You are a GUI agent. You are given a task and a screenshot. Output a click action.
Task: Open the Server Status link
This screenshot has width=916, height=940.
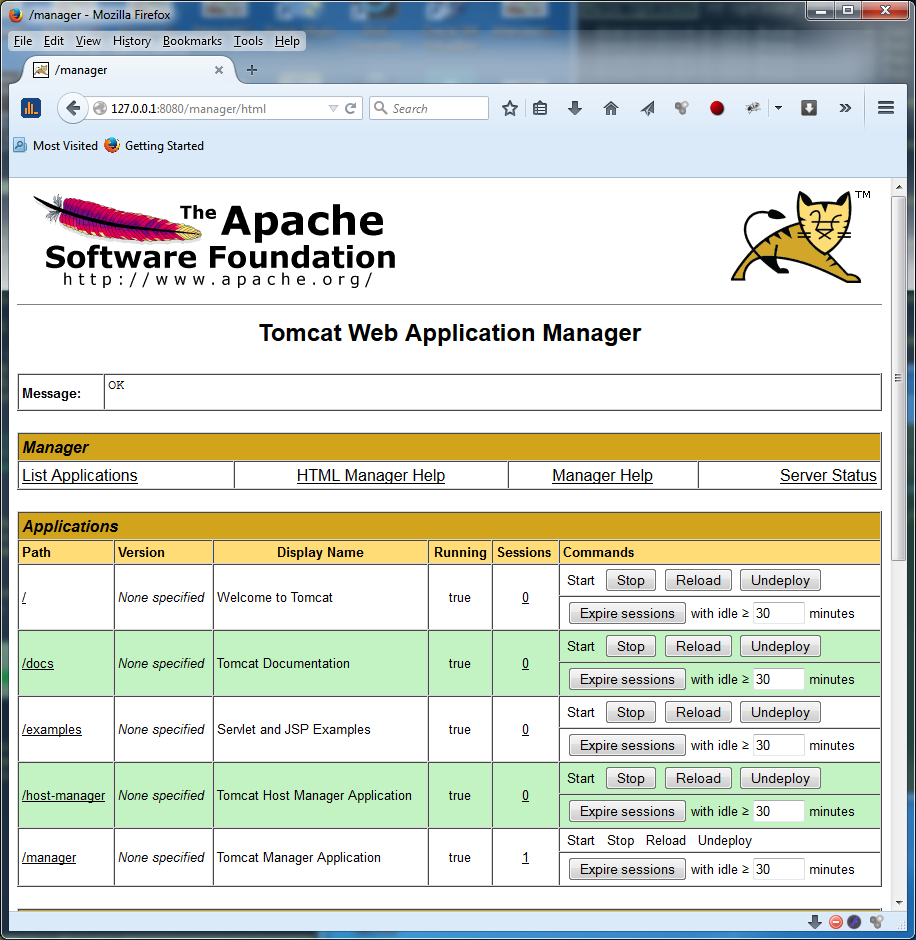pyautogui.click(x=828, y=476)
